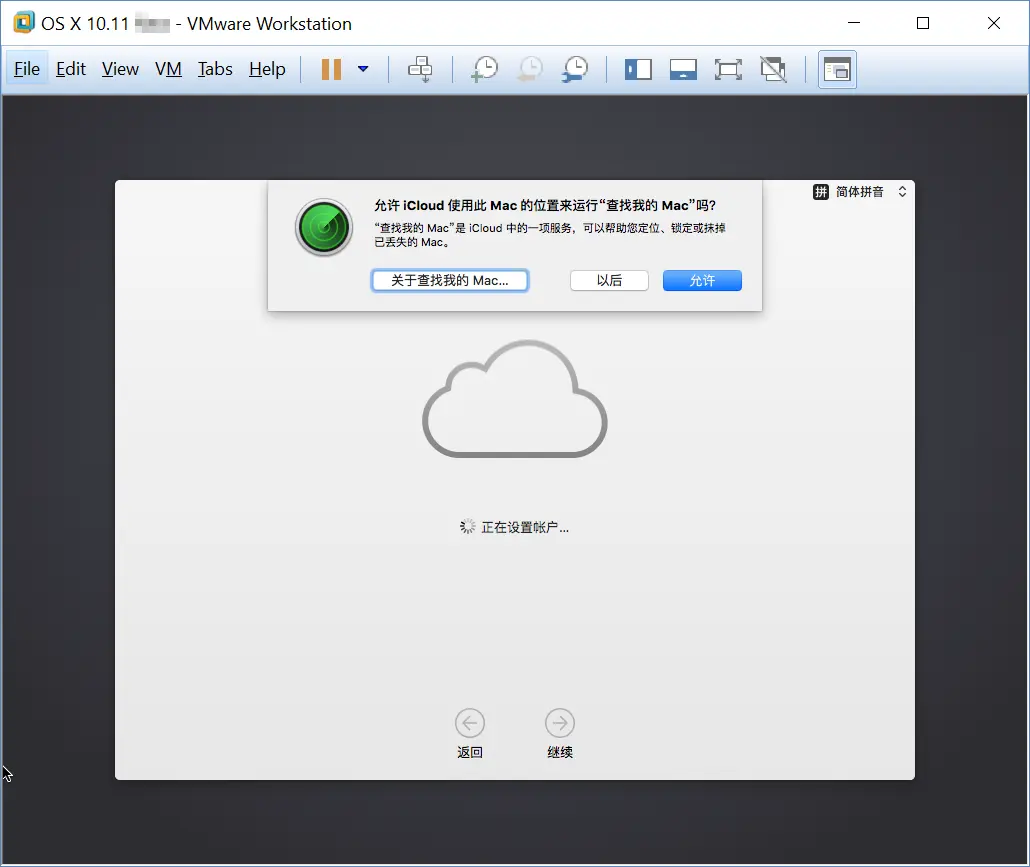
Task: Enable Unity mode
Action: [x=772, y=69]
